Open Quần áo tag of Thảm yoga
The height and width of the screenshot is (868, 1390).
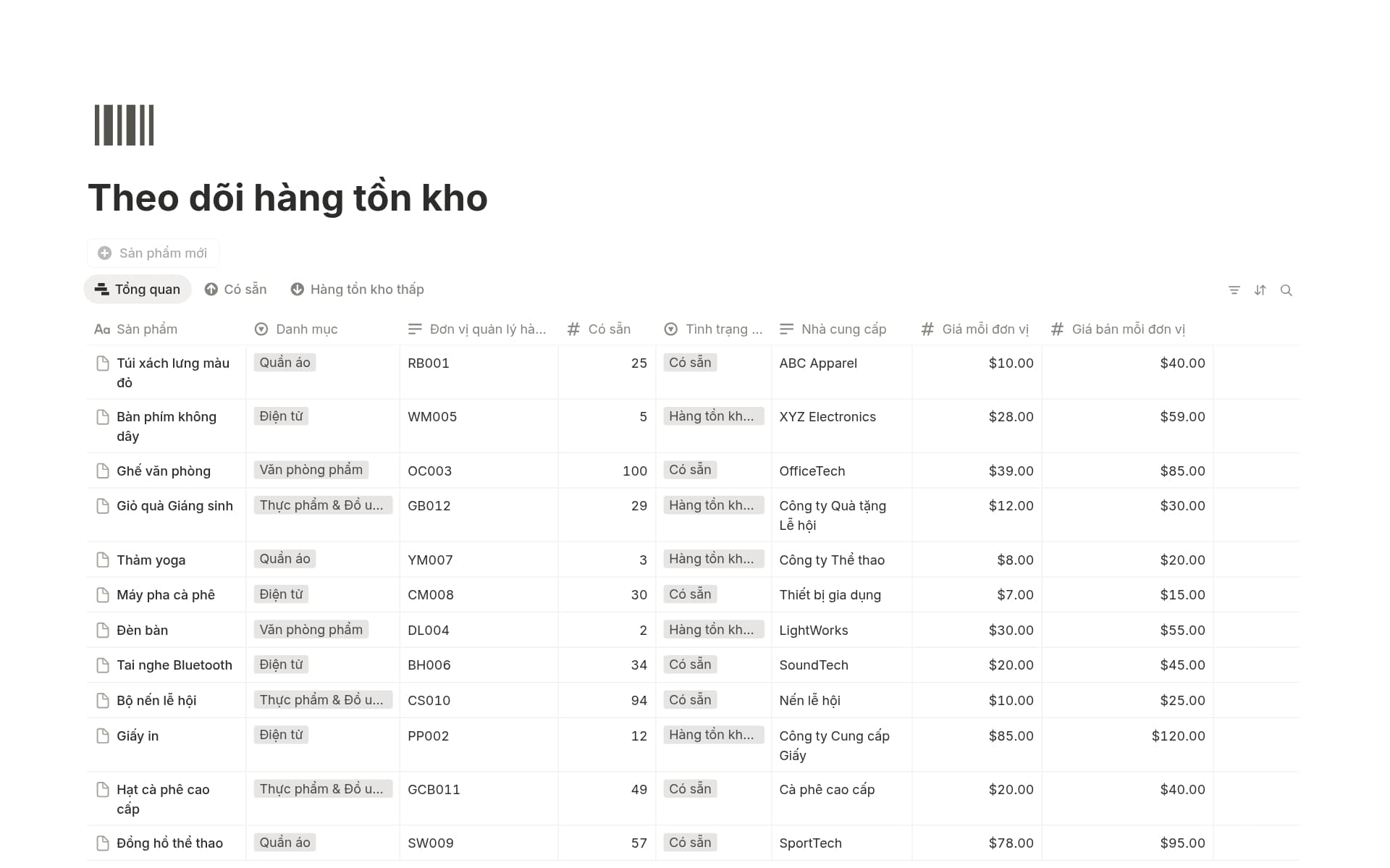(x=285, y=559)
